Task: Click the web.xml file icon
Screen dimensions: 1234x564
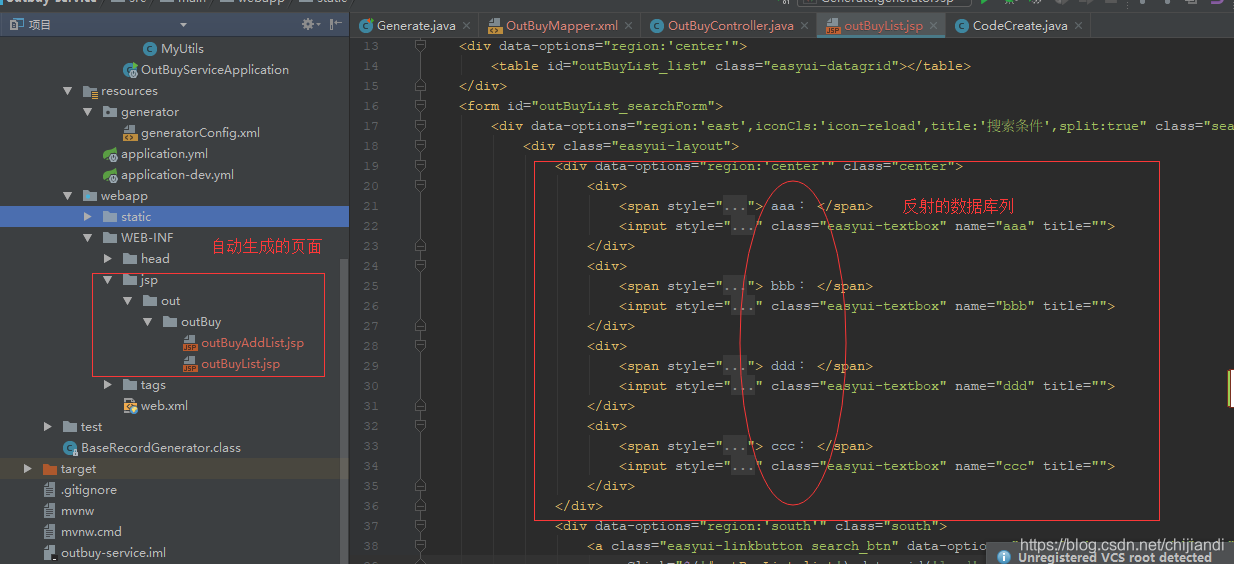Action: 130,406
